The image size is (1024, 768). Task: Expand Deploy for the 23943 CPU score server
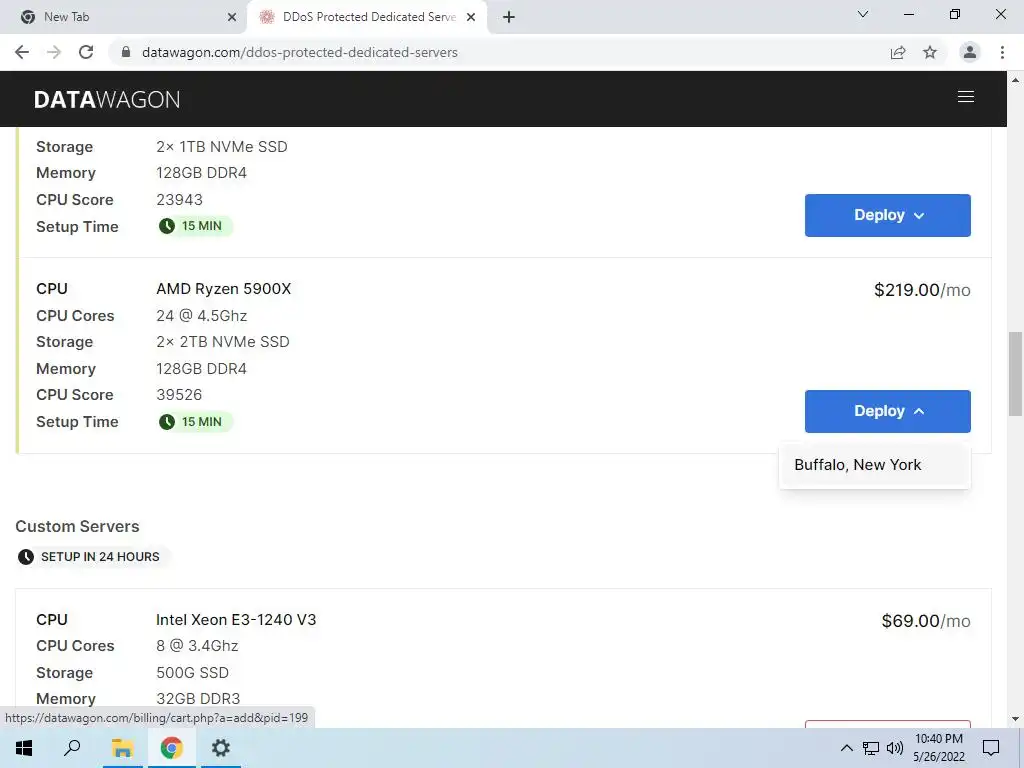(888, 216)
